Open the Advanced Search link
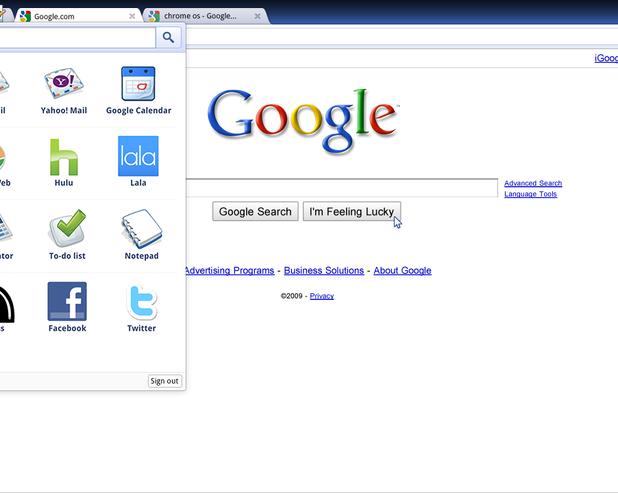This screenshot has width=618, height=493. 533,183
